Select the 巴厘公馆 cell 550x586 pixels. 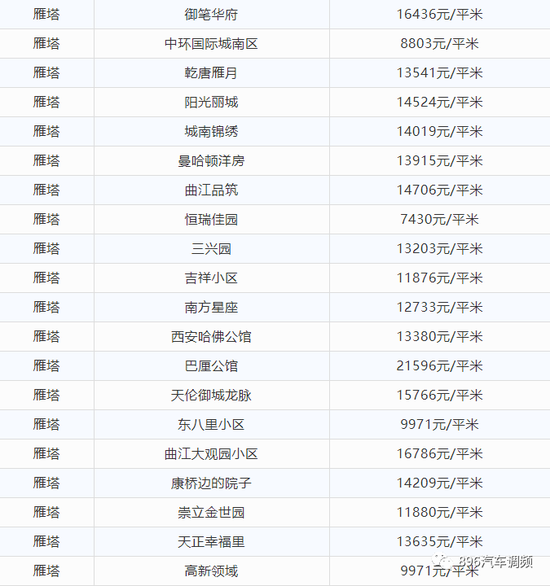tap(211, 366)
